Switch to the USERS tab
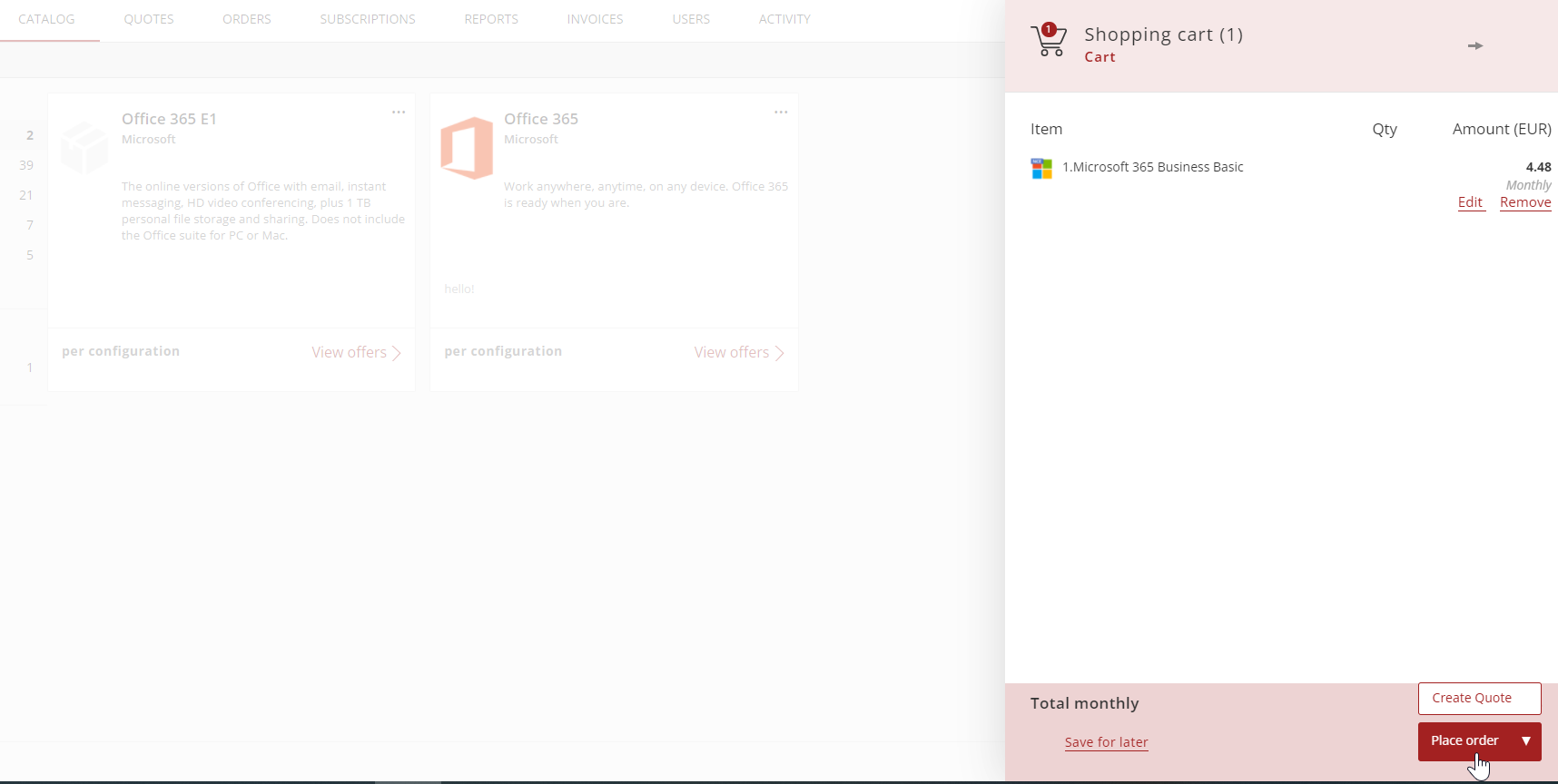The height and width of the screenshot is (784, 1558). pyautogui.click(x=691, y=19)
